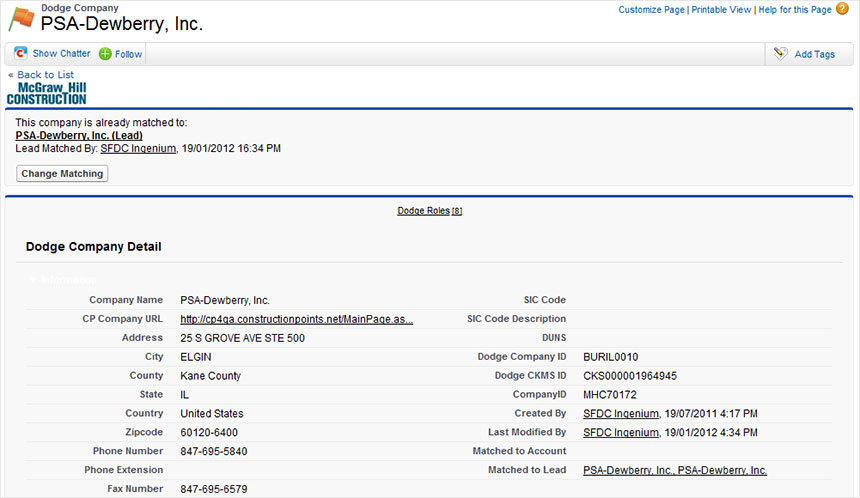Select the Country value United States
860x498 pixels.
tap(212, 414)
